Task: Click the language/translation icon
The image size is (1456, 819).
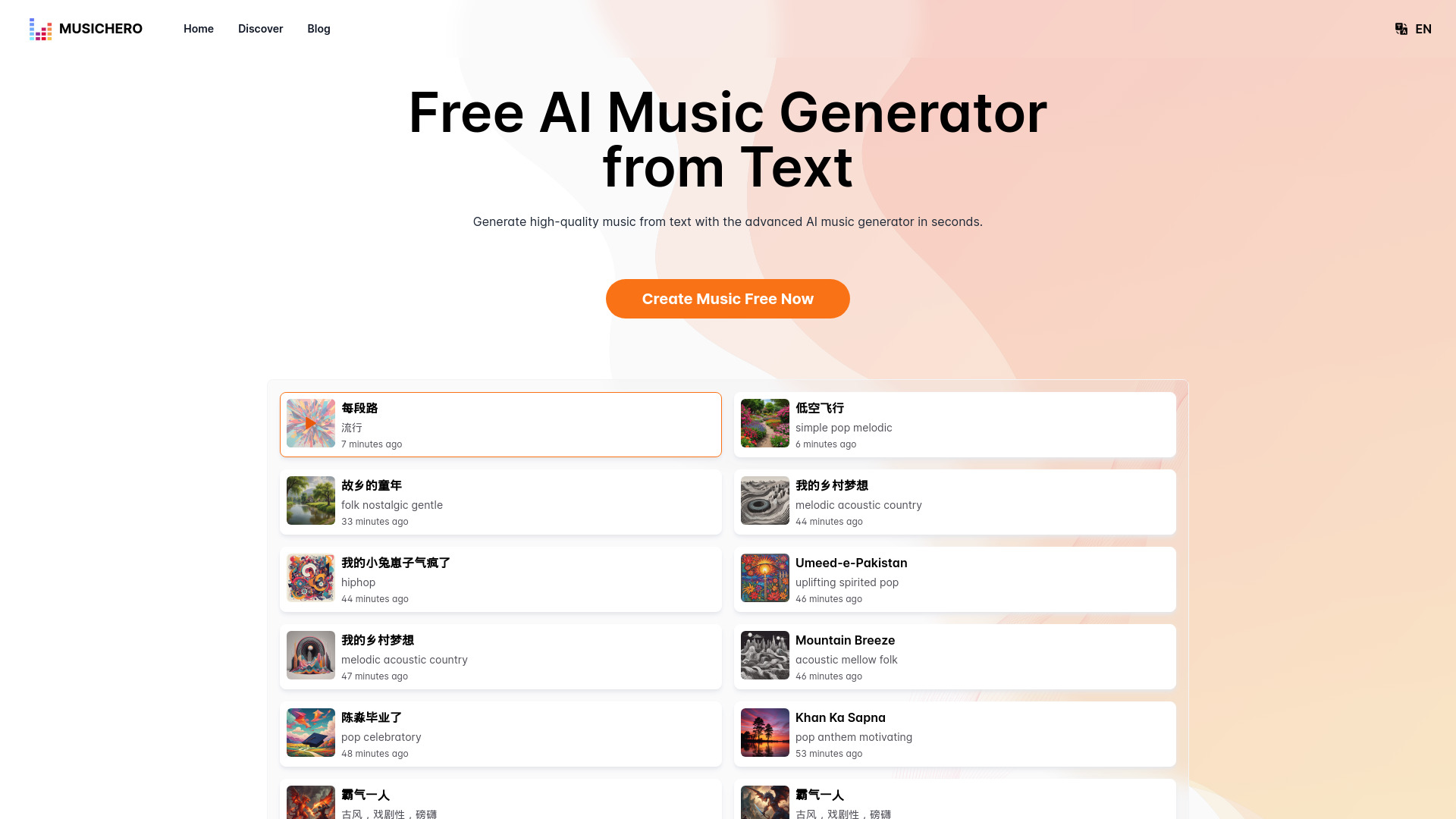Action: [1401, 28]
